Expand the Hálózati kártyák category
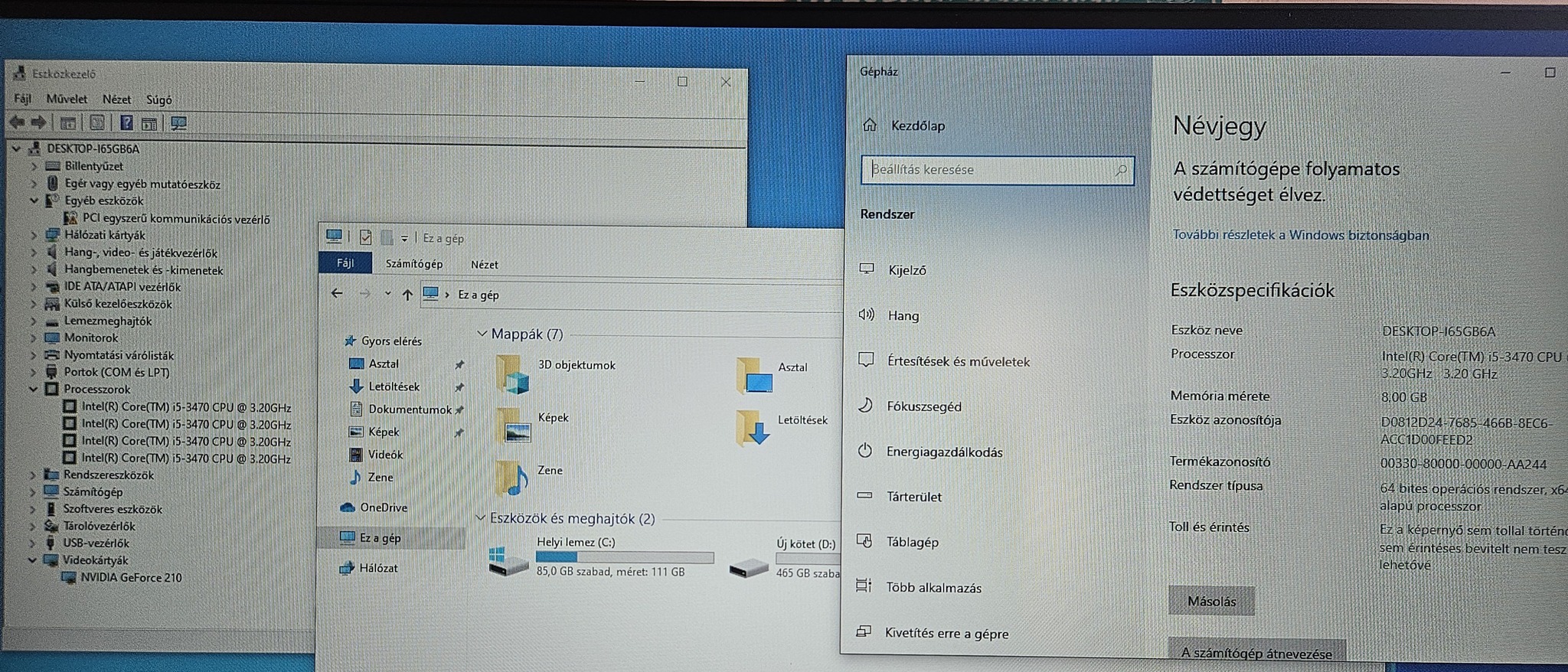 coord(34,235)
